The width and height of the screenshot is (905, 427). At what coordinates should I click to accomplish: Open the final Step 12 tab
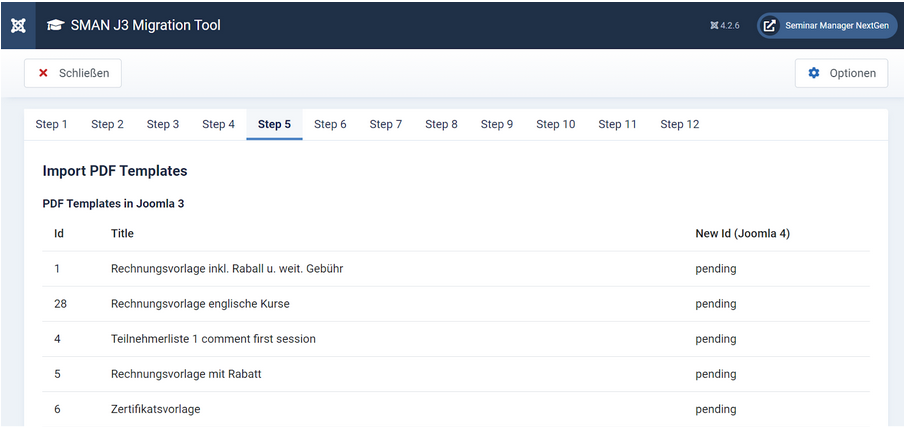[679, 124]
